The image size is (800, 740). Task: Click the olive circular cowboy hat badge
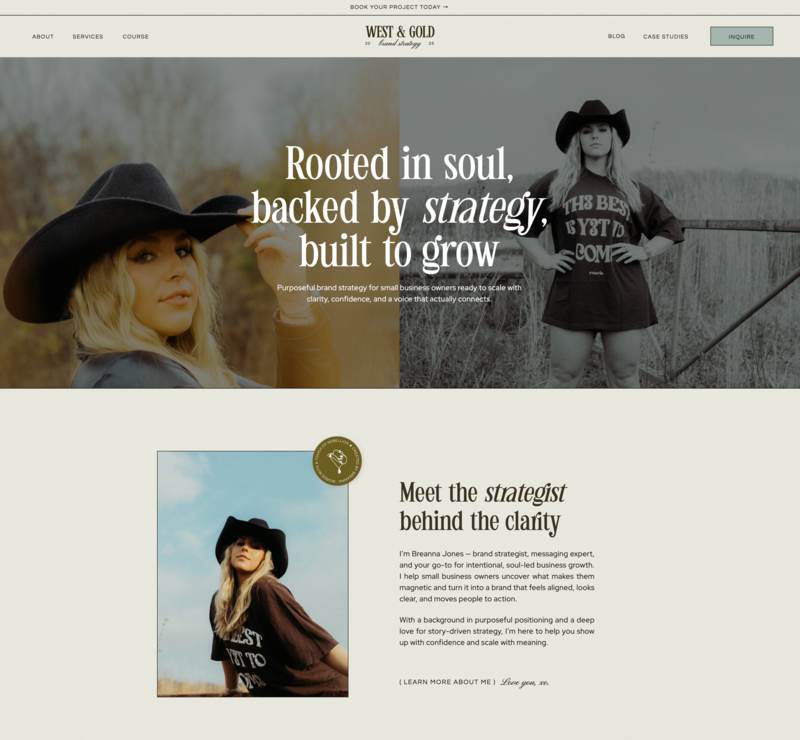[337, 461]
